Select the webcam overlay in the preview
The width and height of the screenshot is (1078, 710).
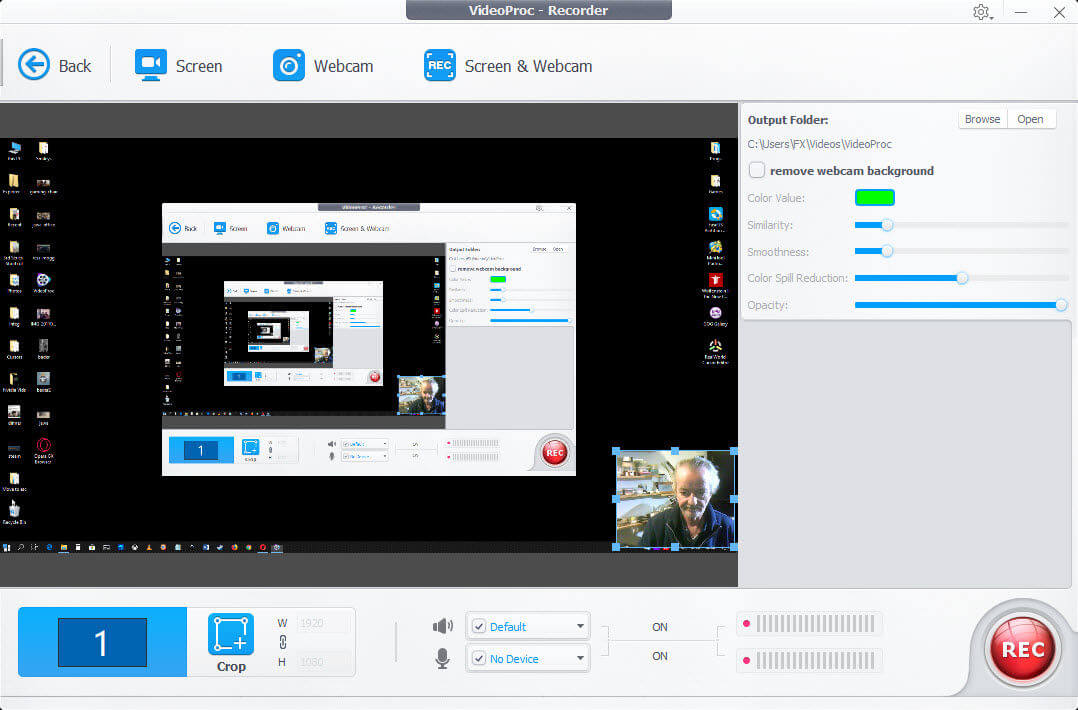[x=674, y=499]
